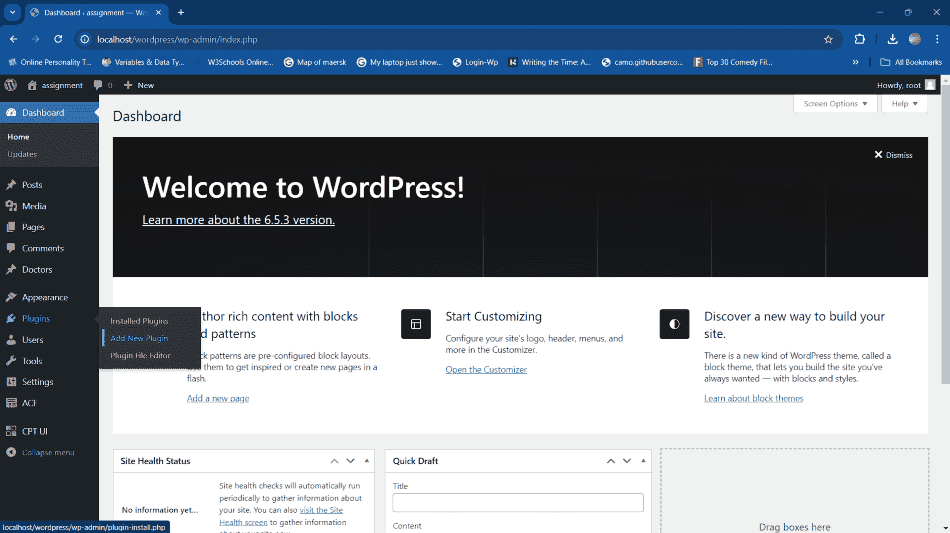The width and height of the screenshot is (950, 533).
Task: Expand the Help dropdown
Action: click(905, 104)
